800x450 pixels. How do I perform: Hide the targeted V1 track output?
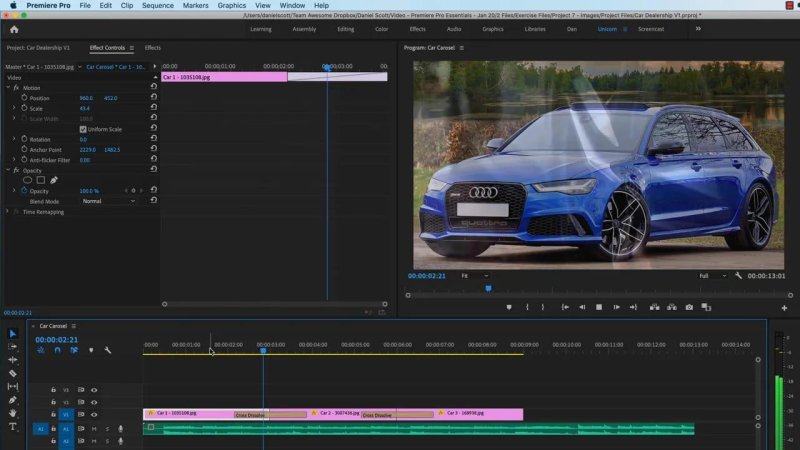(x=94, y=415)
